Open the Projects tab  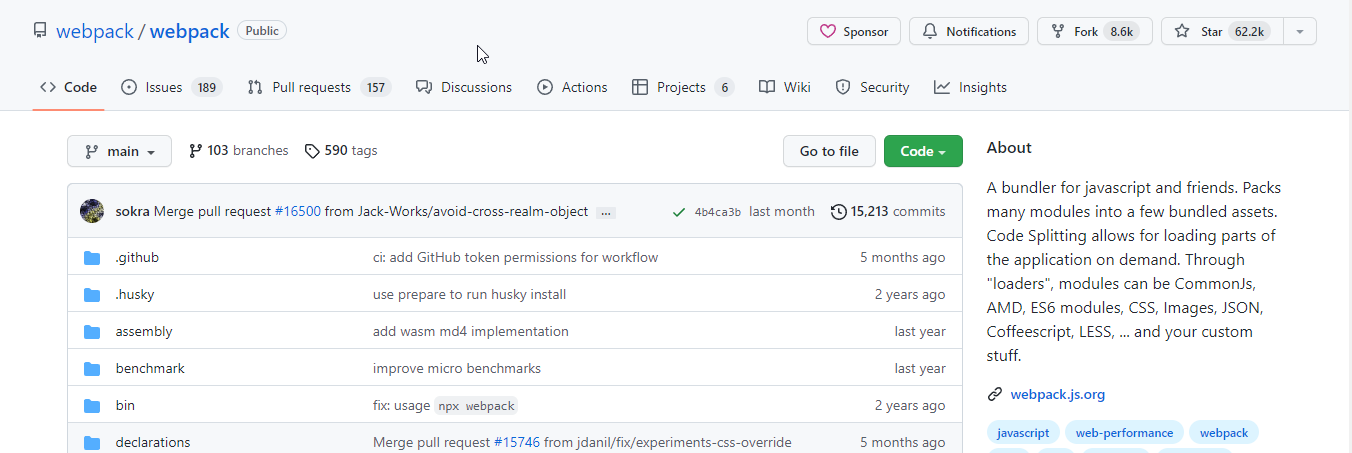coord(683,87)
